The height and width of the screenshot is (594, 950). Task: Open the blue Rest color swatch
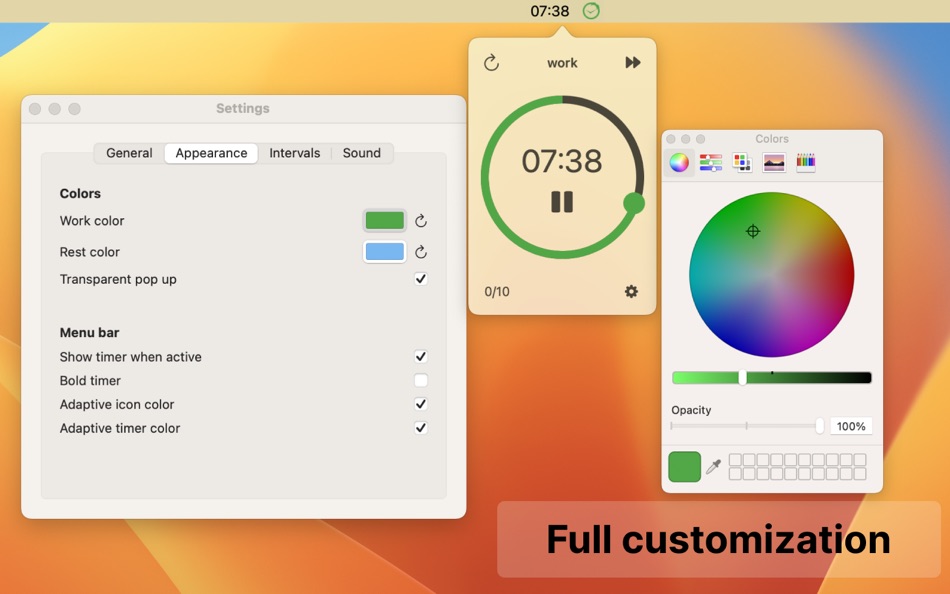coord(385,252)
